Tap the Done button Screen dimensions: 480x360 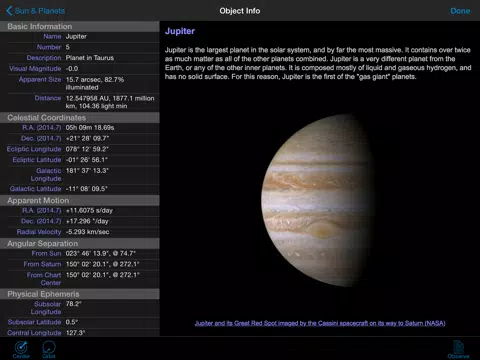460,11
